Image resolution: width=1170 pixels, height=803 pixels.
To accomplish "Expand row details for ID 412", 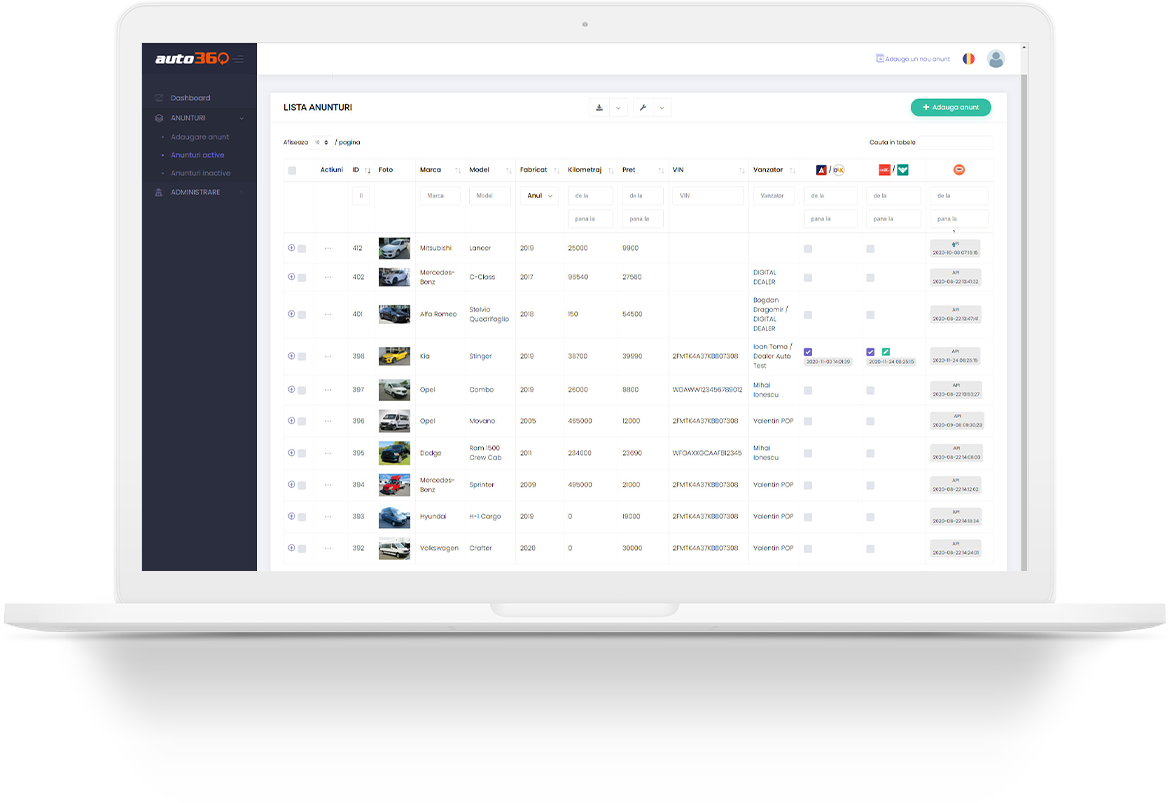I will point(291,248).
